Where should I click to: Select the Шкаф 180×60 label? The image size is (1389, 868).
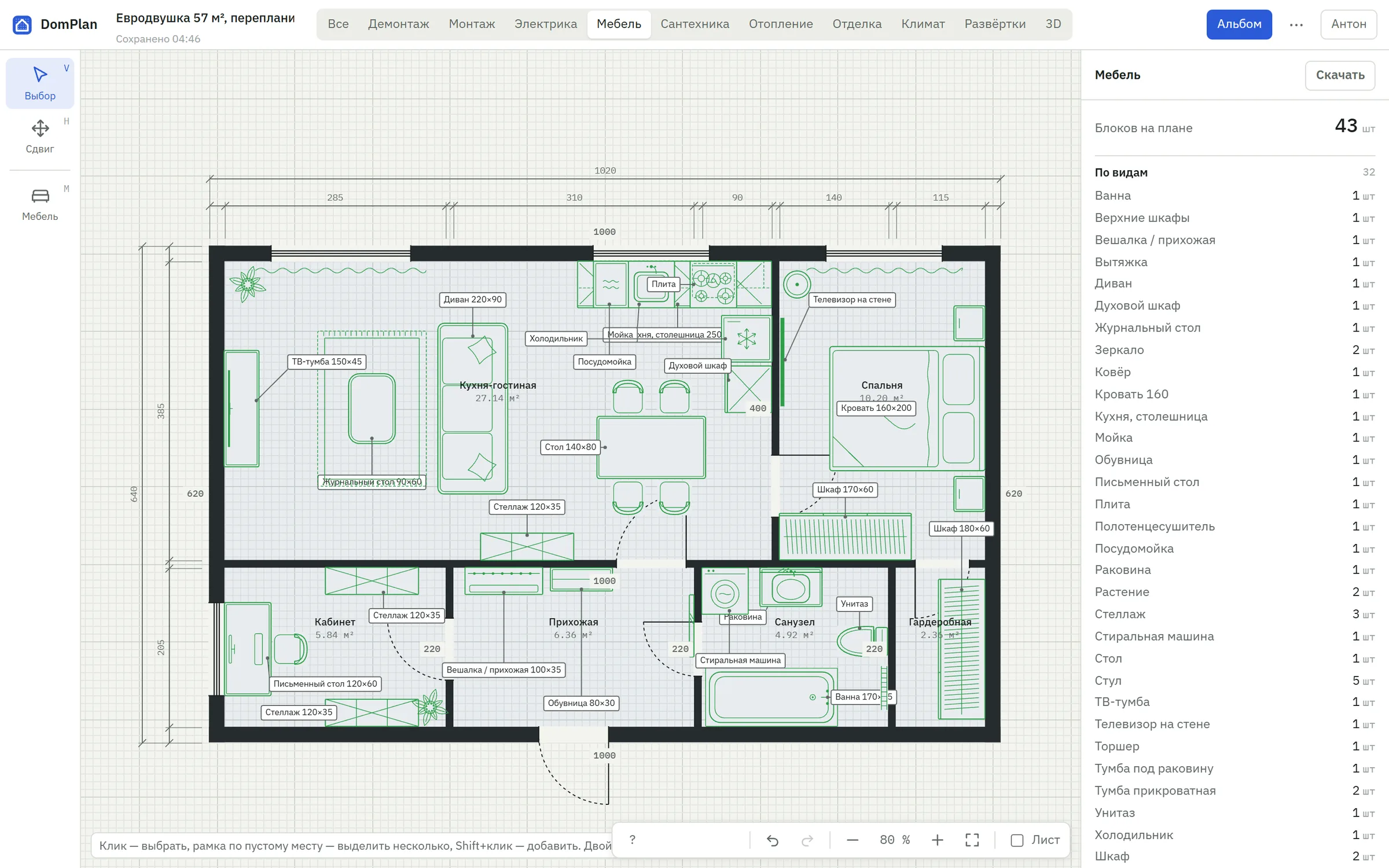point(961,529)
